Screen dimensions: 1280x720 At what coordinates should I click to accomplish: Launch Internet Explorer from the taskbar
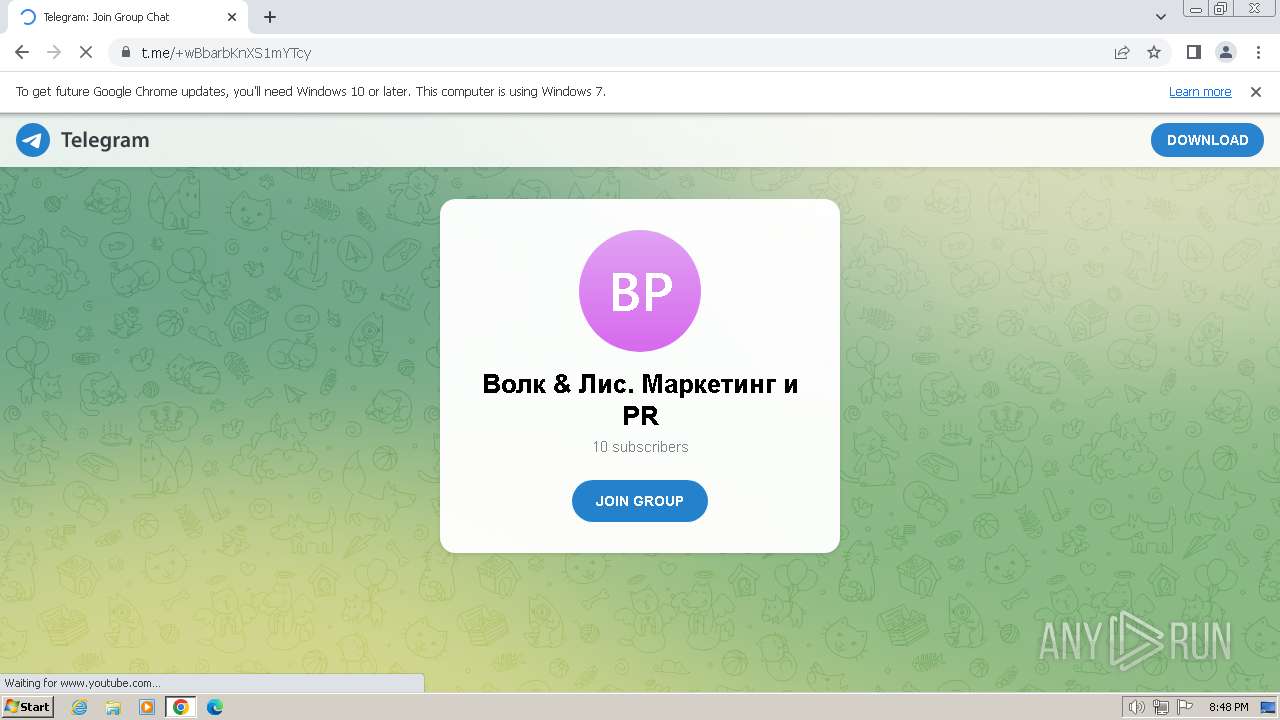pos(80,707)
